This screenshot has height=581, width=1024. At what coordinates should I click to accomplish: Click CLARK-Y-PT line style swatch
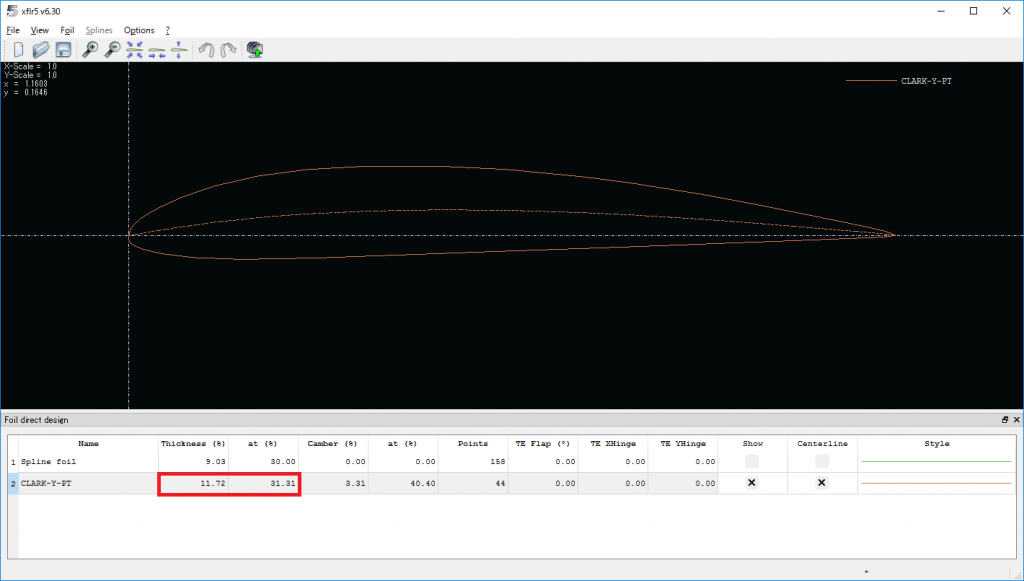coord(936,483)
